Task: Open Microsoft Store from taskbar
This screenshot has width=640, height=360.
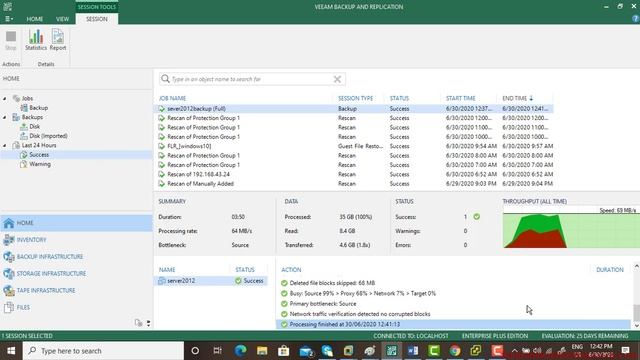Action: 283,351
